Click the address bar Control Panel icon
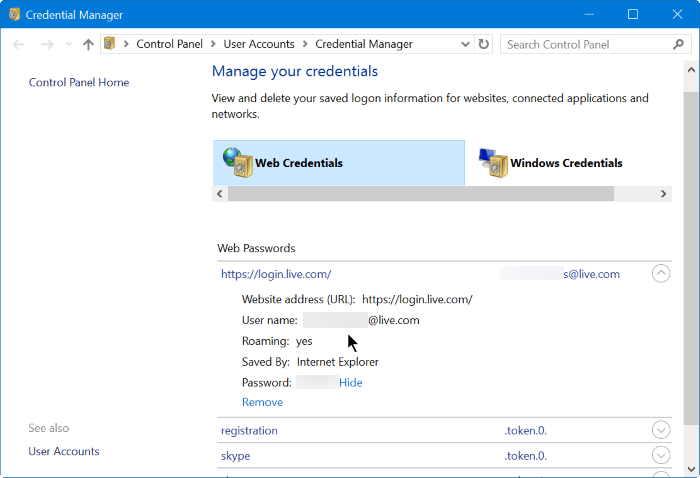 pos(110,44)
